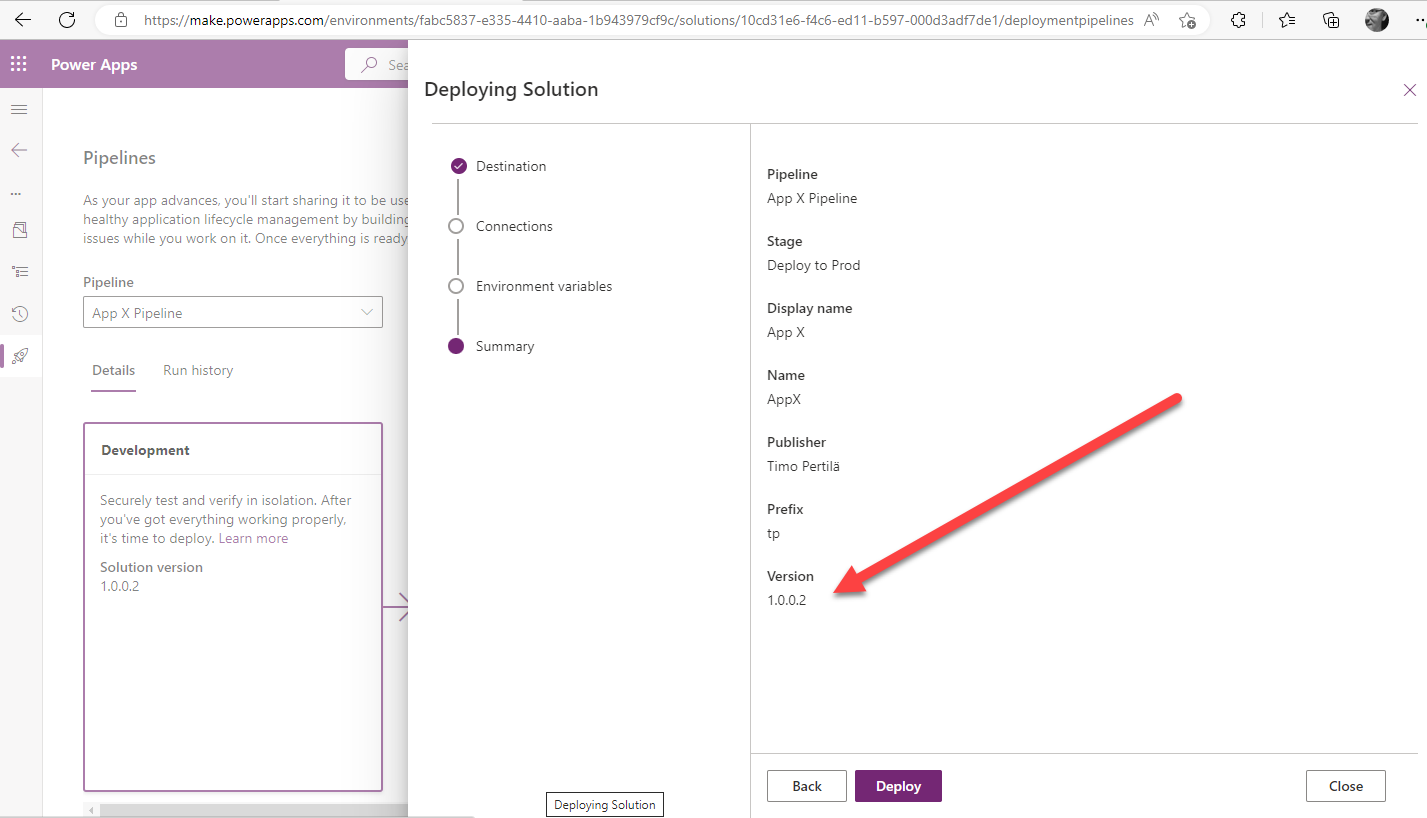Switch to the Run history tab
The height and width of the screenshot is (818, 1427).
click(198, 370)
